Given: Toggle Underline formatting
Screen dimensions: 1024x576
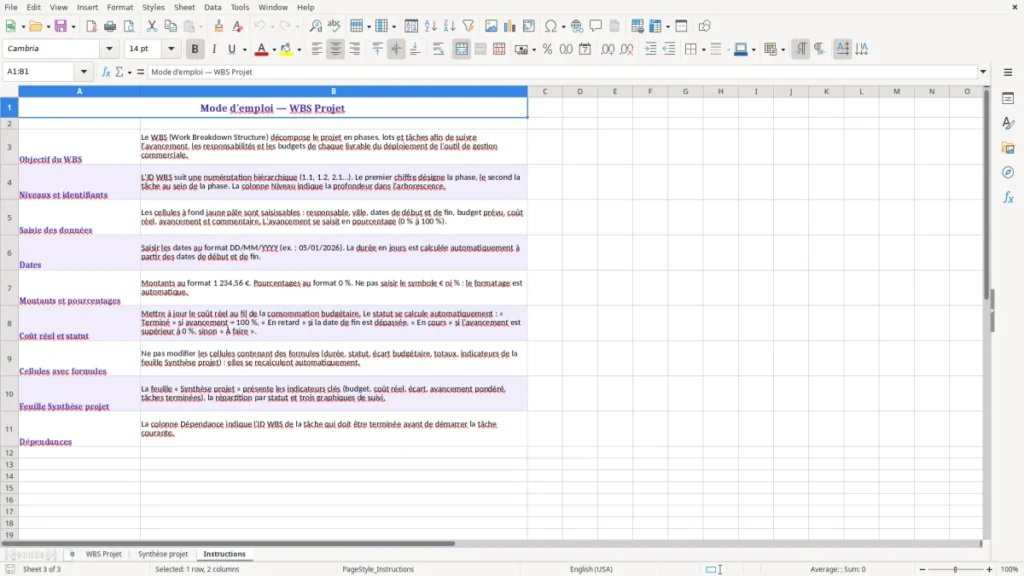Looking at the screenshot, I should coord(231,49).
